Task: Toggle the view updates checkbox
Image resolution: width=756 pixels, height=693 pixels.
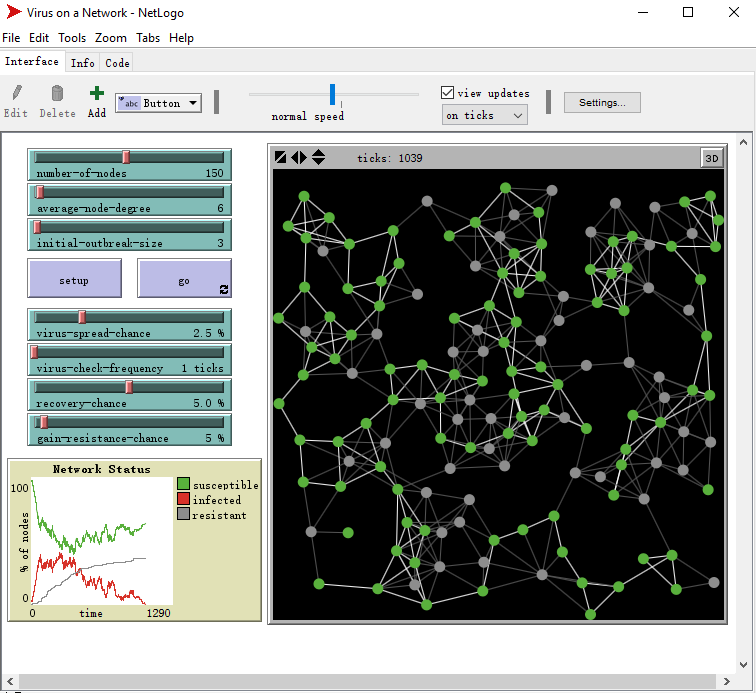Action: pyautogui.click(x=447, y=93)
